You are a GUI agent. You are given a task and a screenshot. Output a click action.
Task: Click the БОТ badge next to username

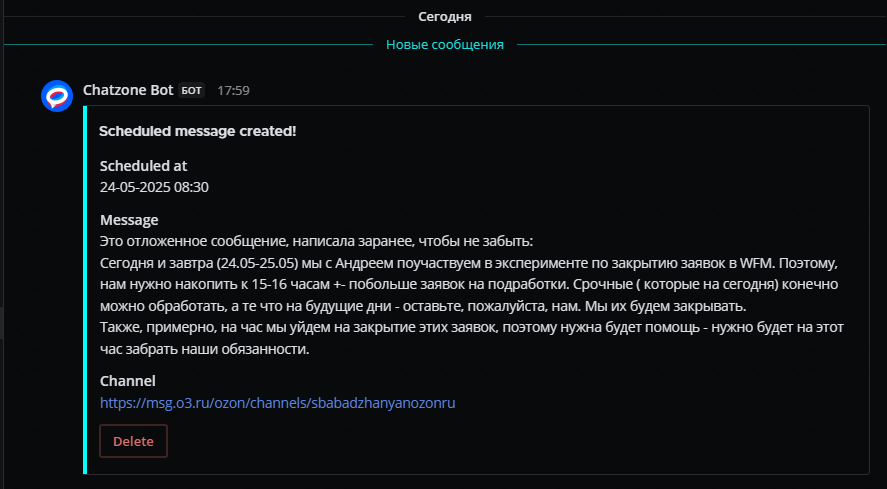pyautogui.click(x=191, y=91)
